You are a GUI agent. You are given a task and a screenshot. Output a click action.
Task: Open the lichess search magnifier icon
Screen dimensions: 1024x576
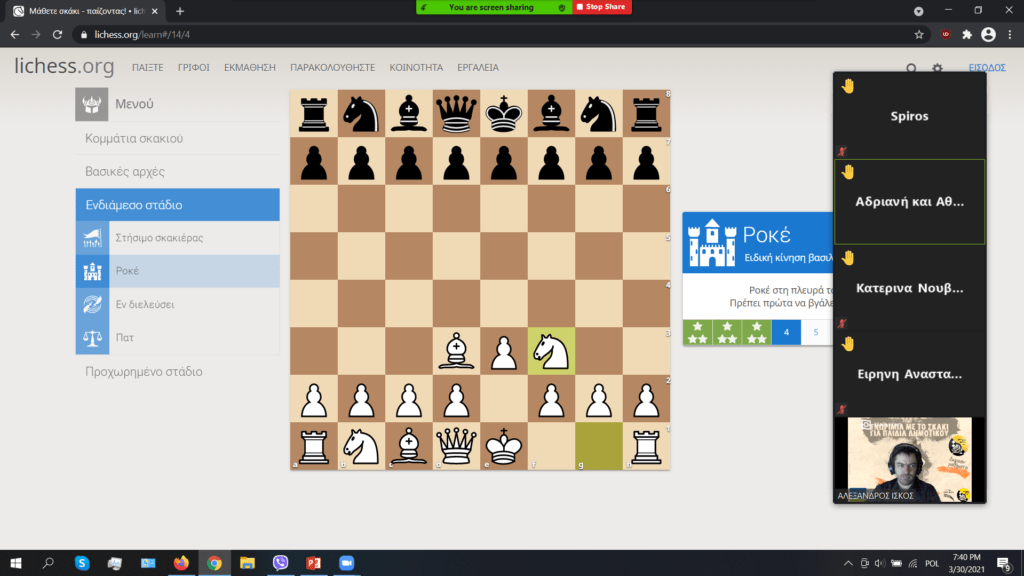tap(911, 68)
